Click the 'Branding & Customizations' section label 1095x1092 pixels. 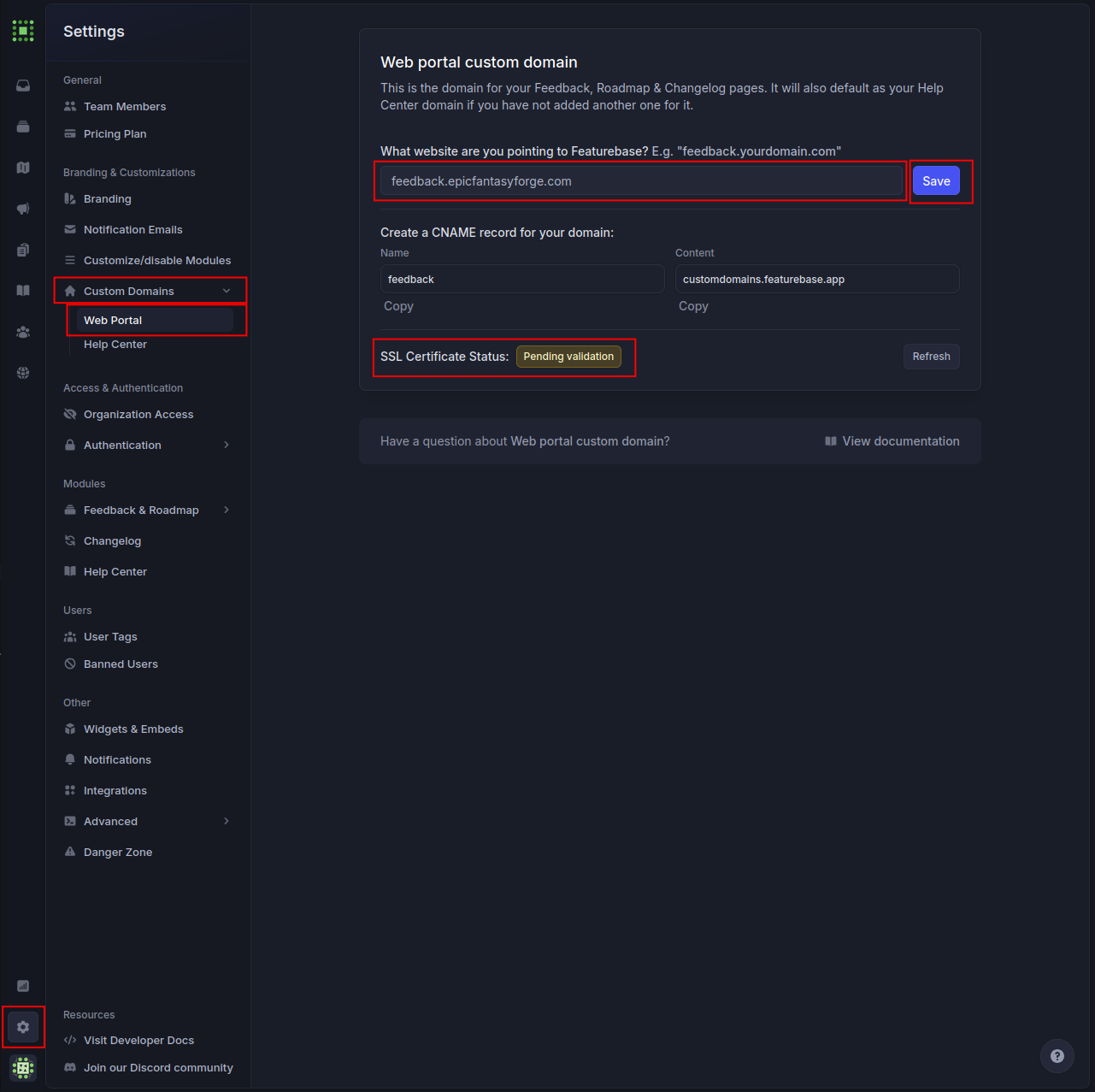pyautogui.click(x=129, y=173)
